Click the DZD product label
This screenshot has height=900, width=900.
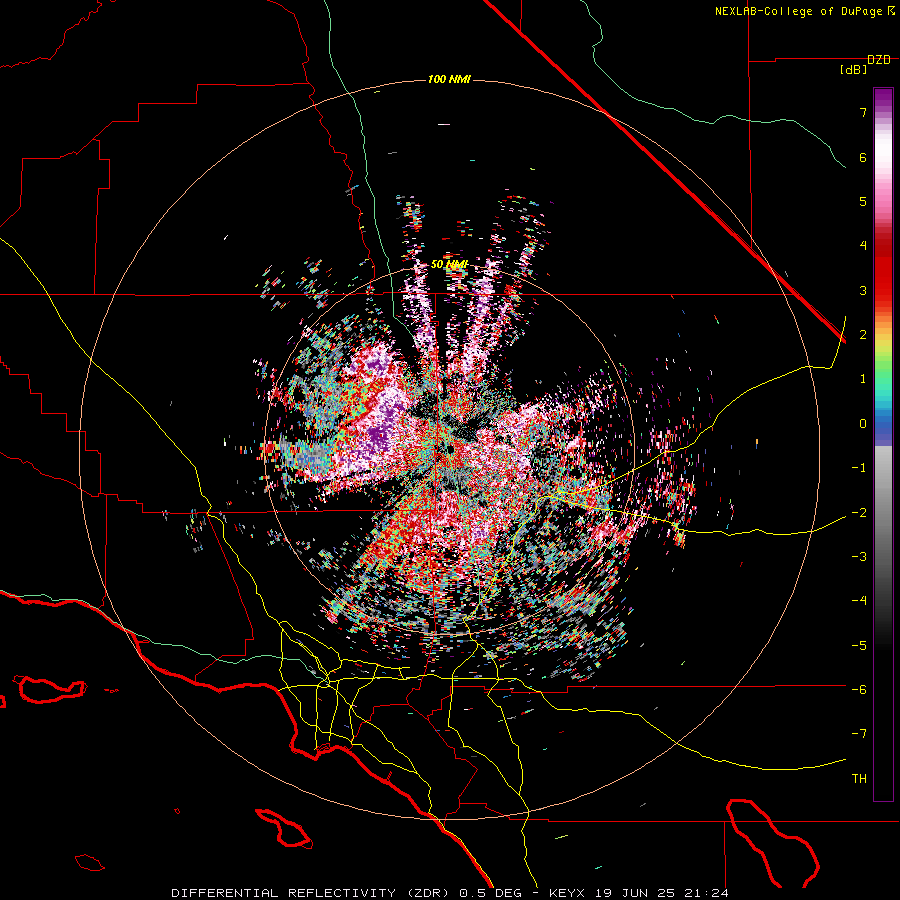tap(878, 60)
